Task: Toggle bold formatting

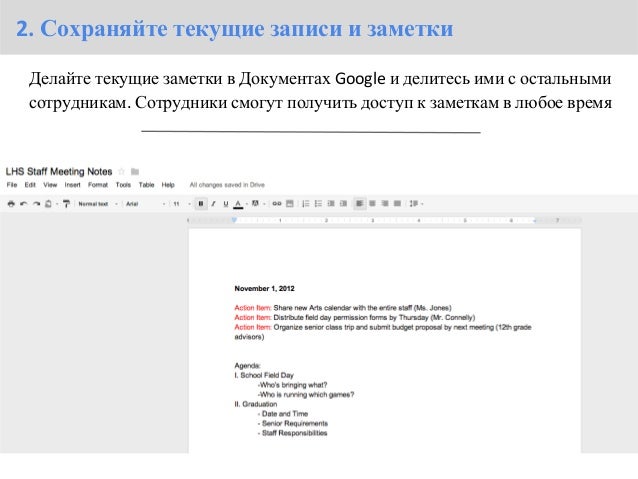Action: 201,203
